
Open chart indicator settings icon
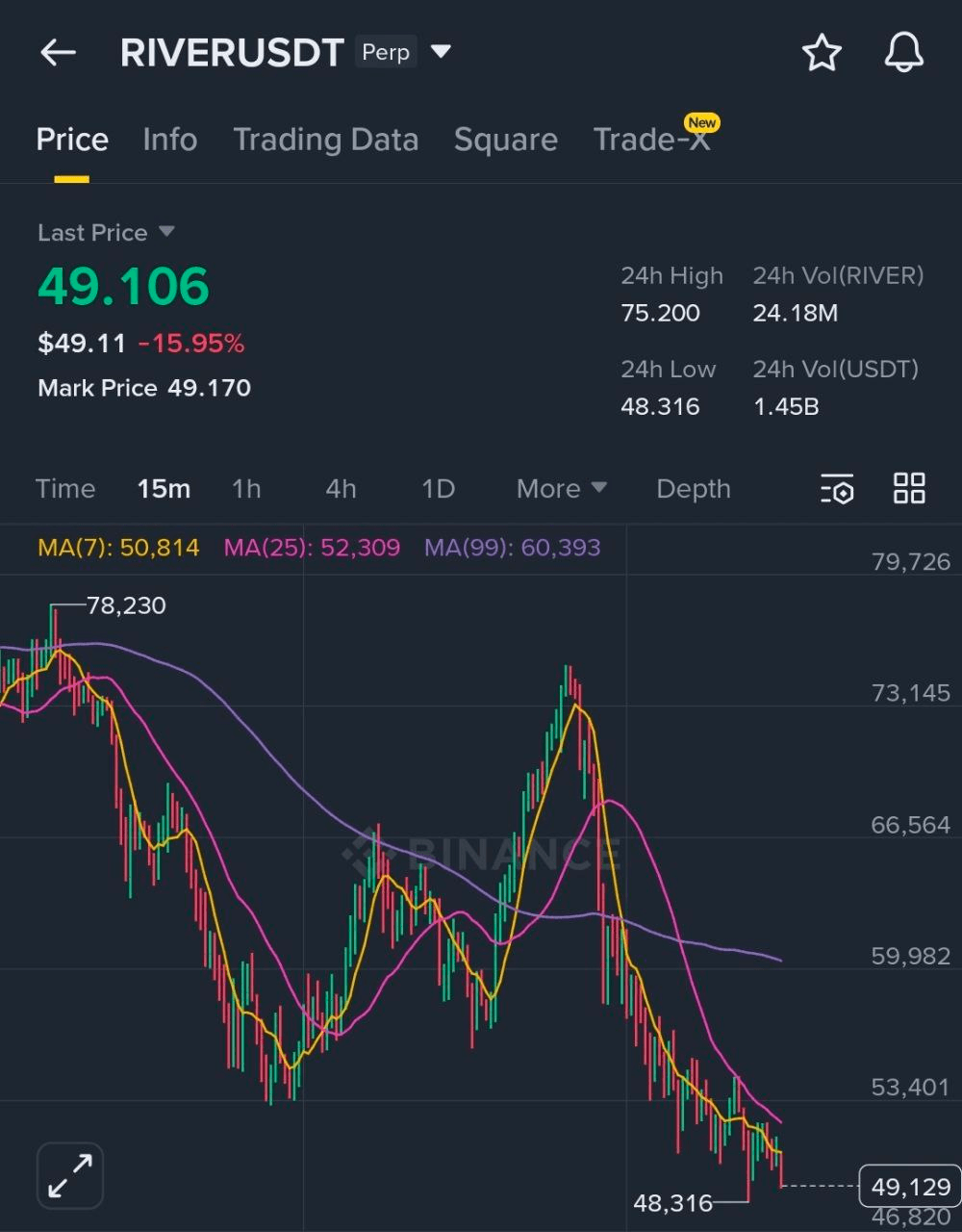click(837, 489)
